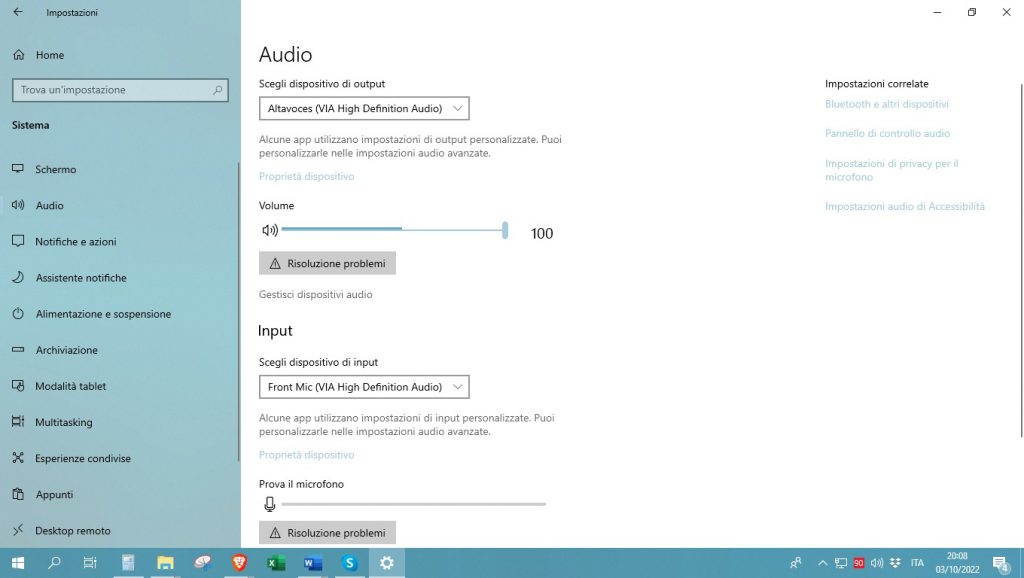Click the back arrow in Impostazioni

[x=17, y=13]
